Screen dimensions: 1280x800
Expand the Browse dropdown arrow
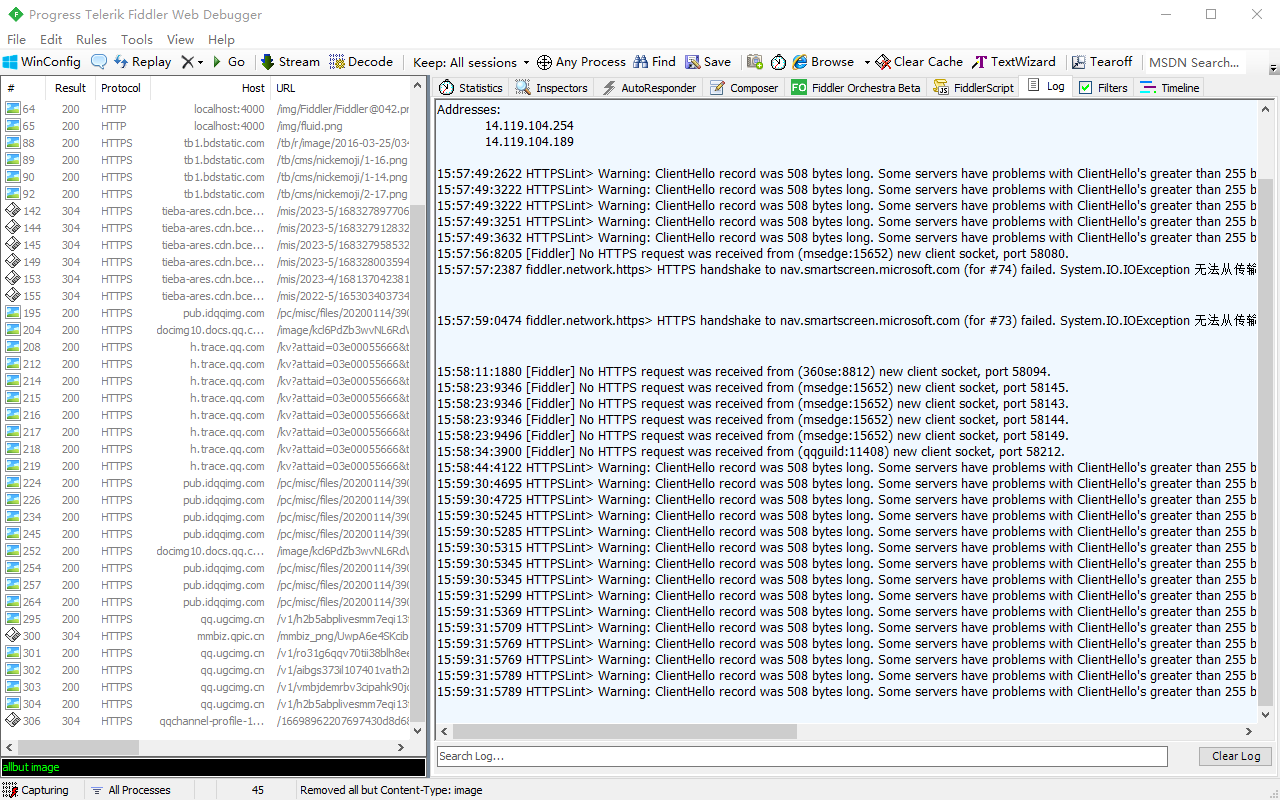[x=867, y=62]
